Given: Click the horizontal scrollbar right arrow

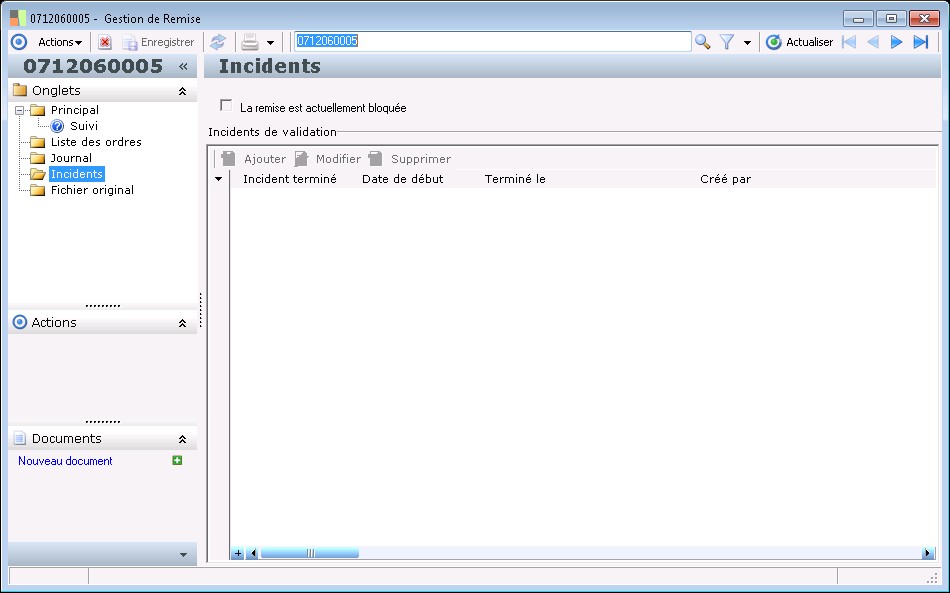Looking at the screenshot, I should 927,553.
